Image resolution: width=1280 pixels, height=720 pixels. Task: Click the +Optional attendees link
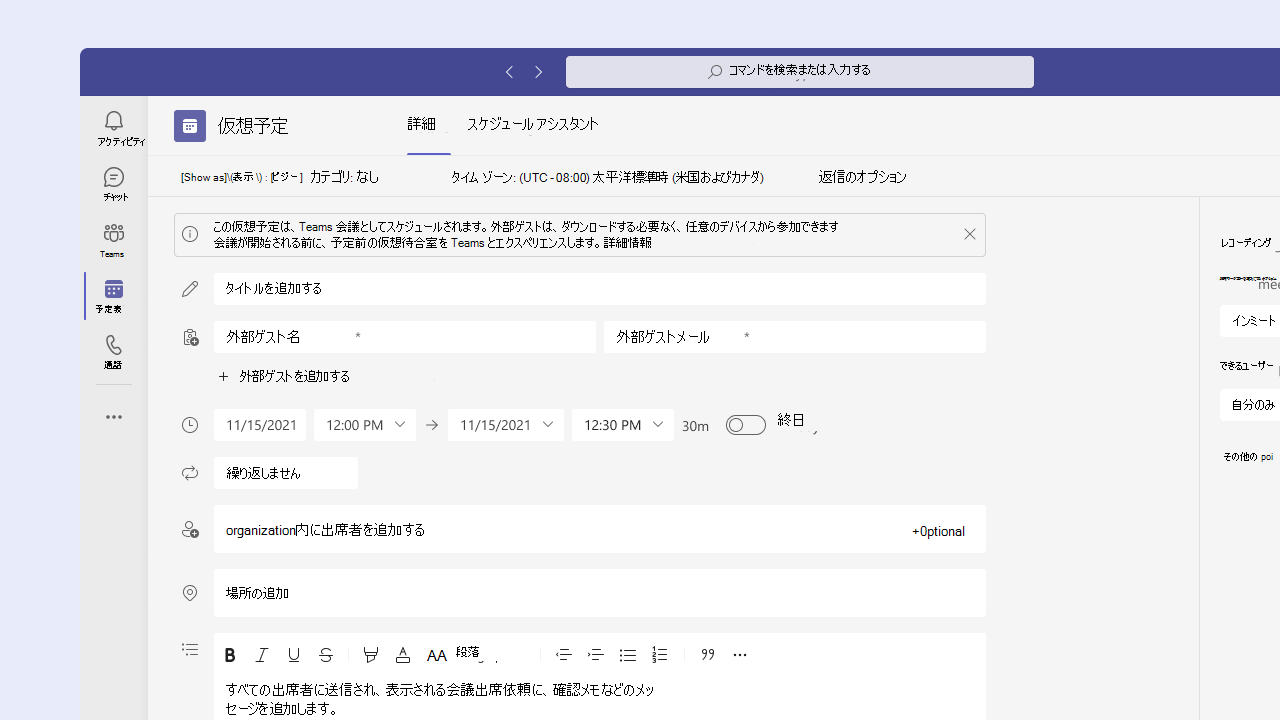938,531
